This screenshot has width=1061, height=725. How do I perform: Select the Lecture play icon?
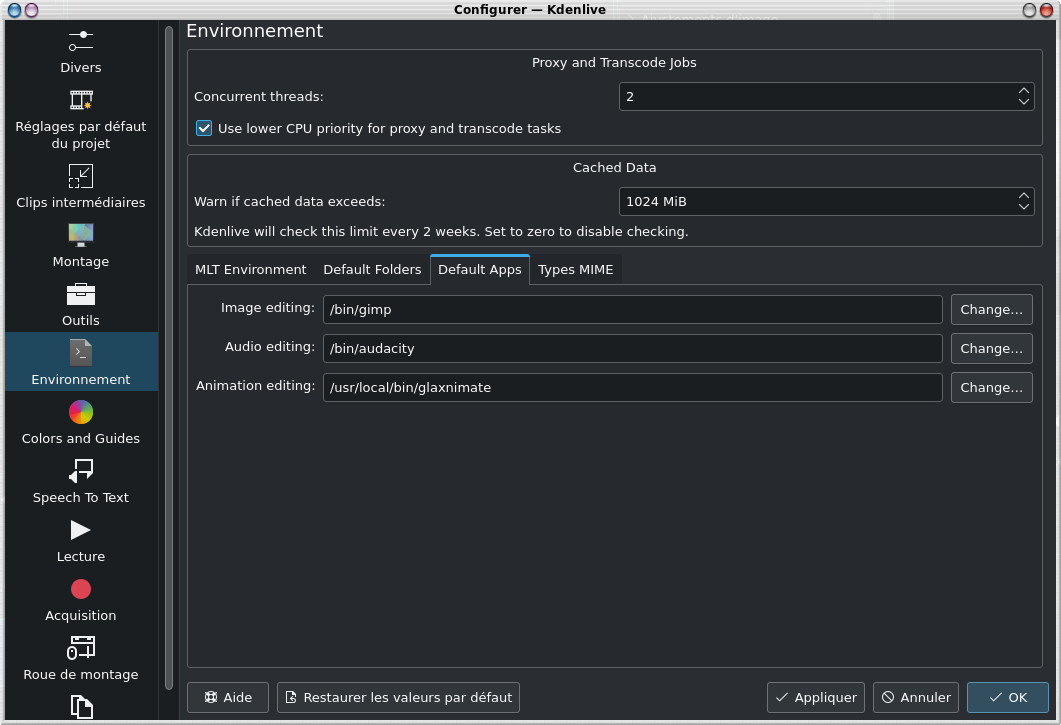tap(81, 530)
